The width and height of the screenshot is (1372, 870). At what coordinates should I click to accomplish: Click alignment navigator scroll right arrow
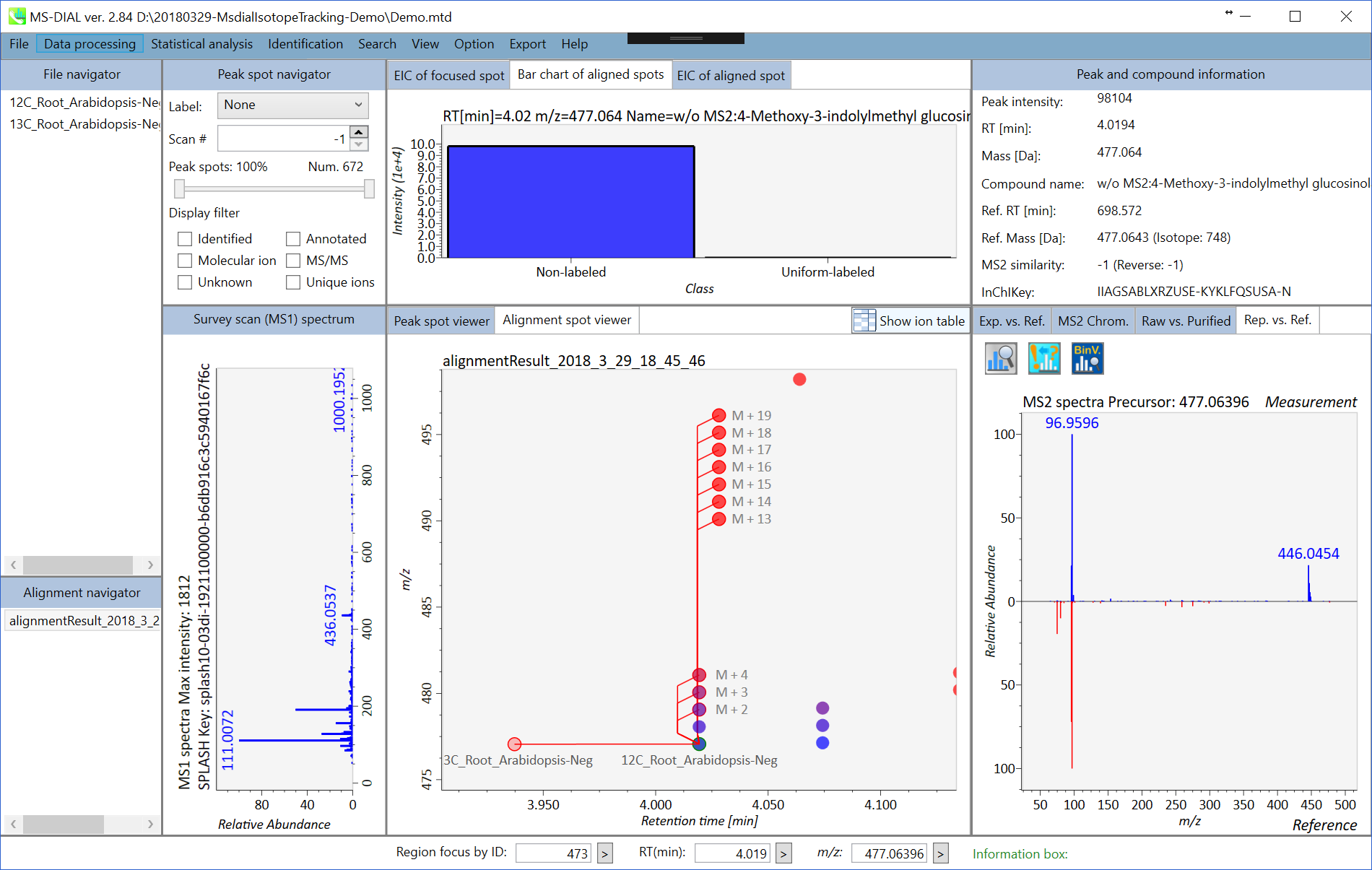[150, 824]
